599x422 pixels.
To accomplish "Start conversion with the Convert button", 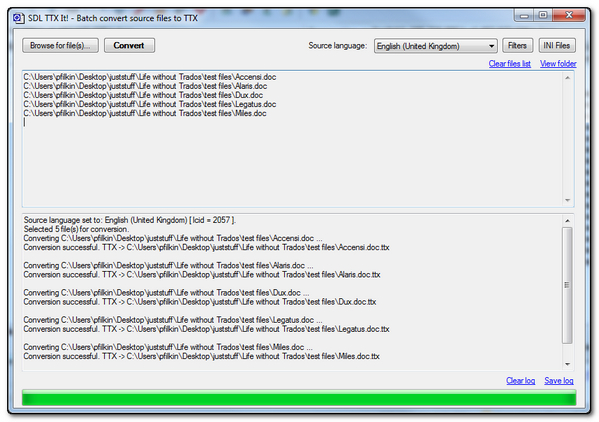I will tap(129, 45).
